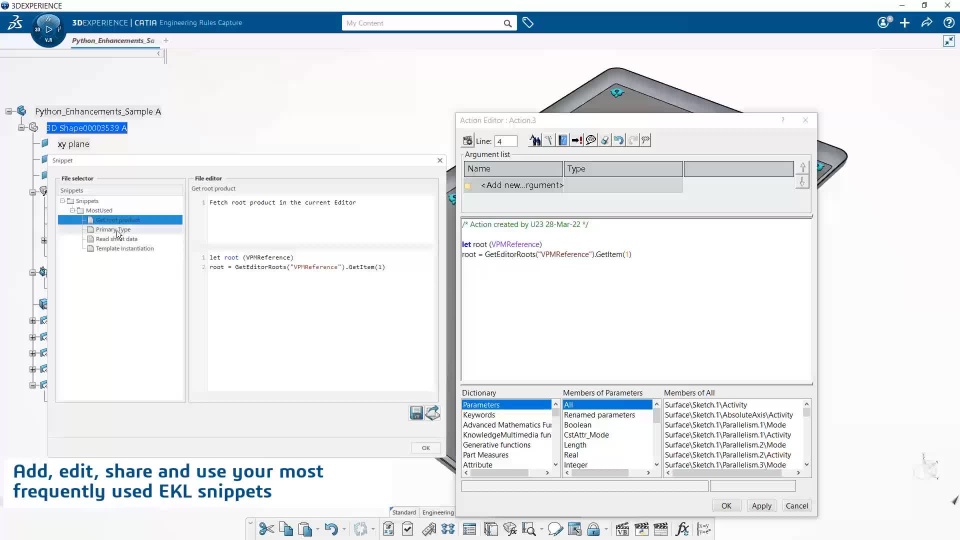This screenshot has height=540, width=960.
Task: Click the share snippet icon in Snippet dialog
Action: coord(433,413)
